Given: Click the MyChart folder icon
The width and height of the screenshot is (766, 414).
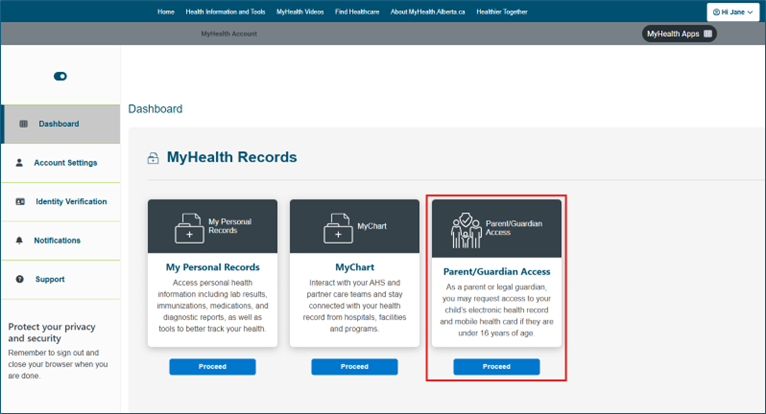Looking at the screenshot, I should coord(338,229).
